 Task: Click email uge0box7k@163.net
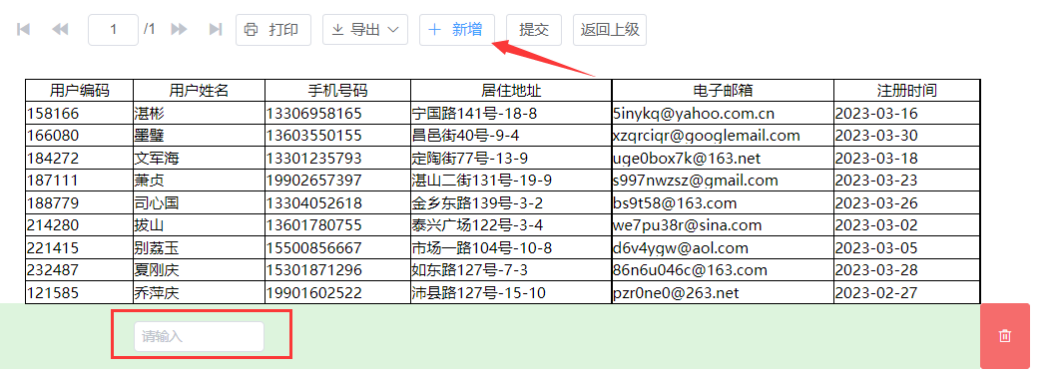(x=723, y=158)
